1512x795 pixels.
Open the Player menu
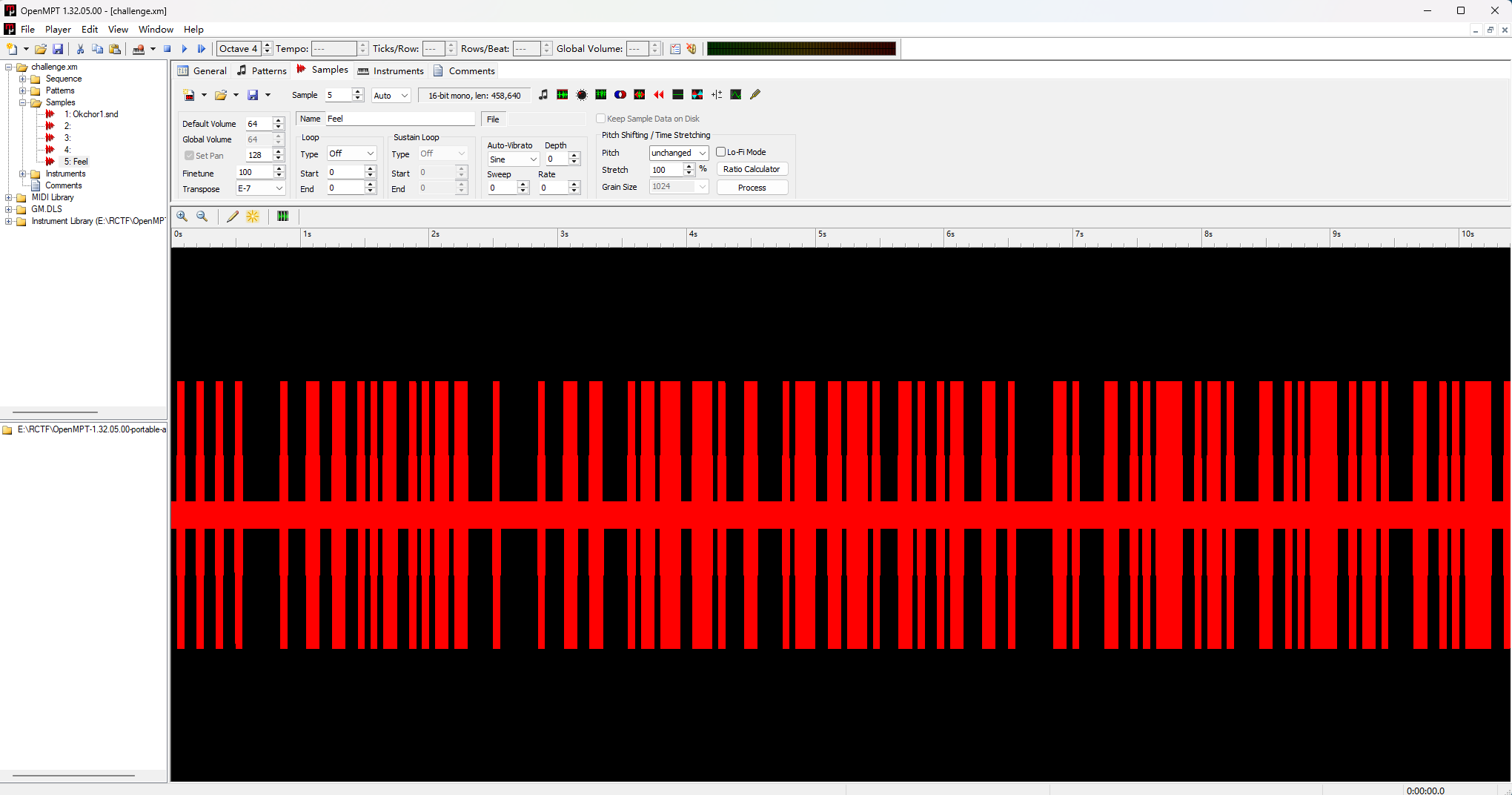(x=58, y=30)
